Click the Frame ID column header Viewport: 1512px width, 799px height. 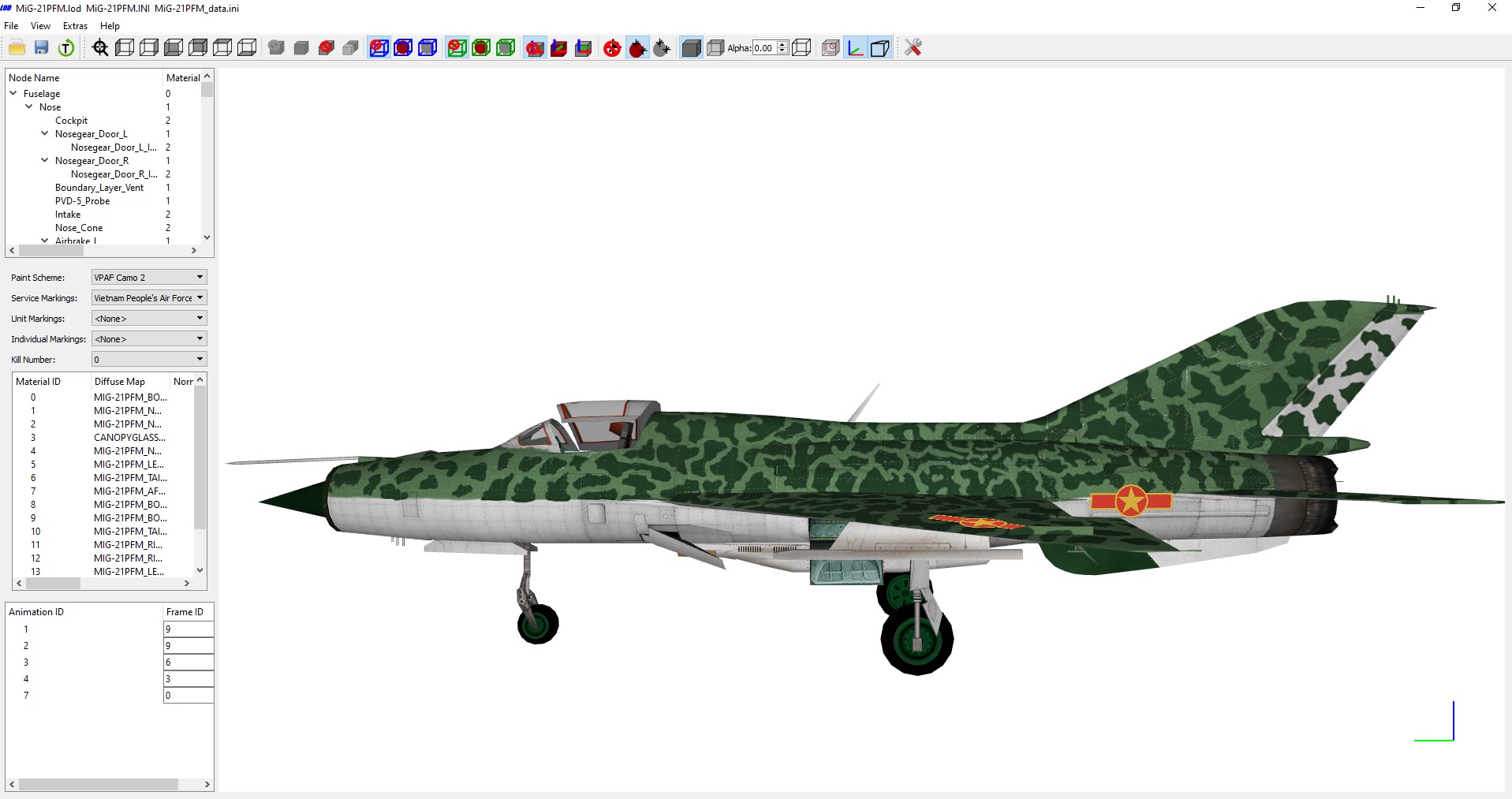(189, 612)
